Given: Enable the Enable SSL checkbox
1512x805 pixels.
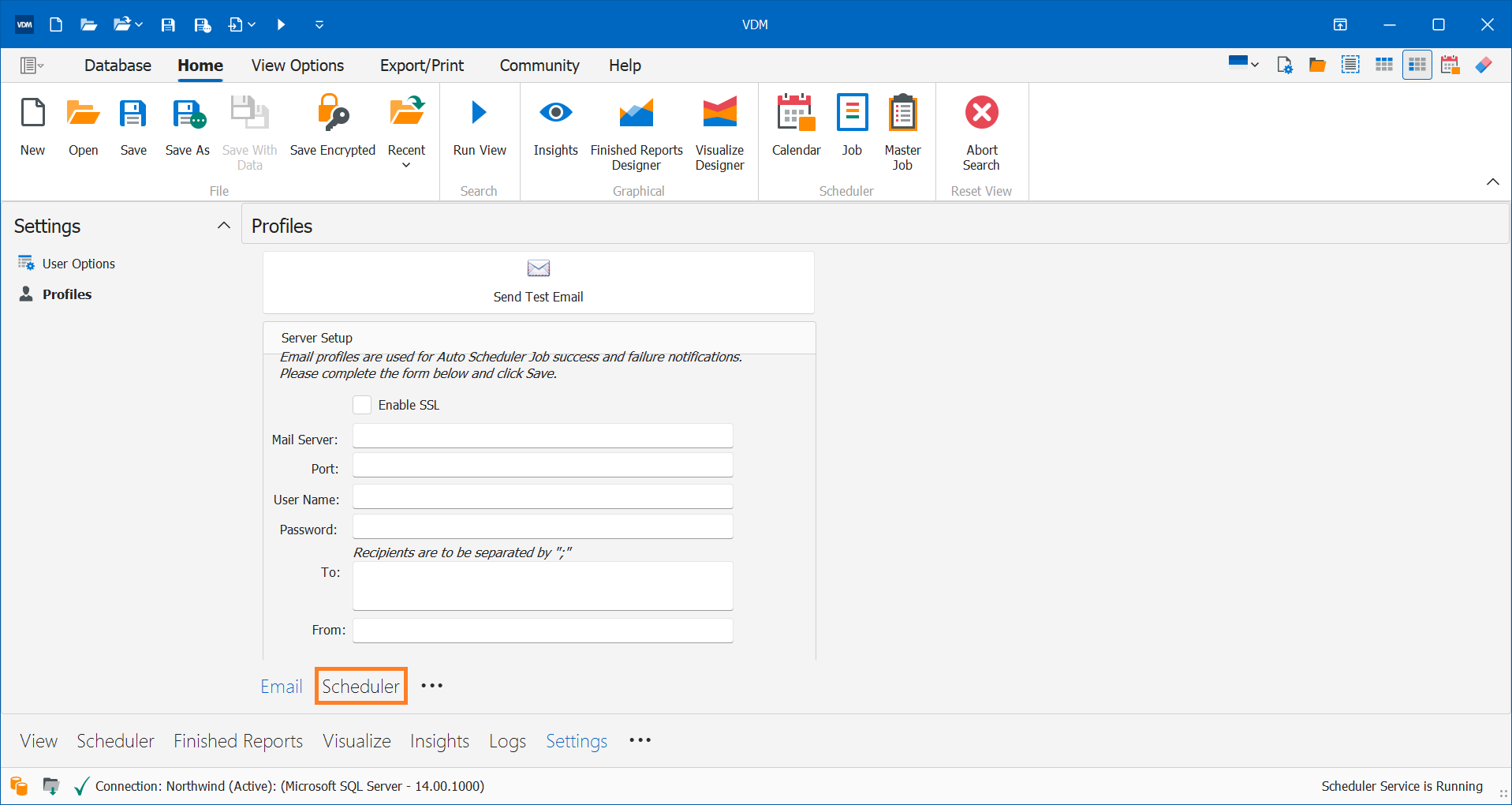Looking at the screenshot, I should (362, 405).
